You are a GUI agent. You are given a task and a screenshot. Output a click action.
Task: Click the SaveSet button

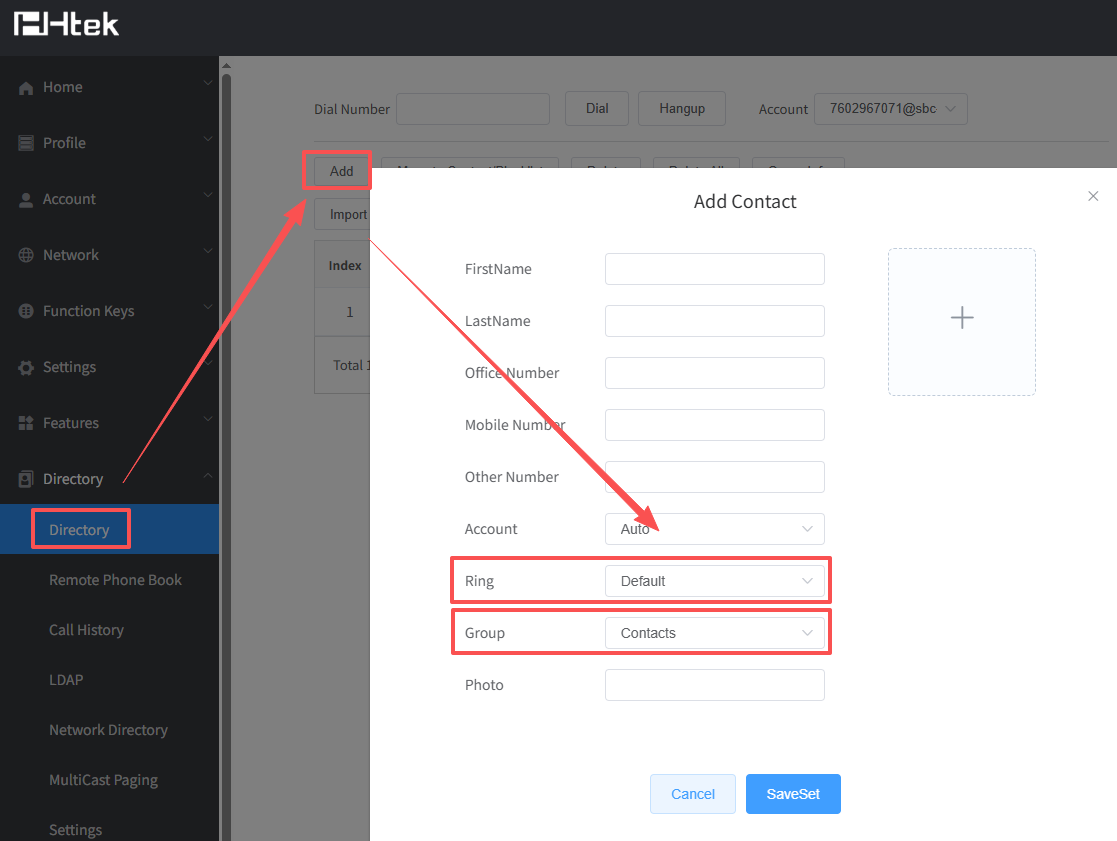(793, 794)
